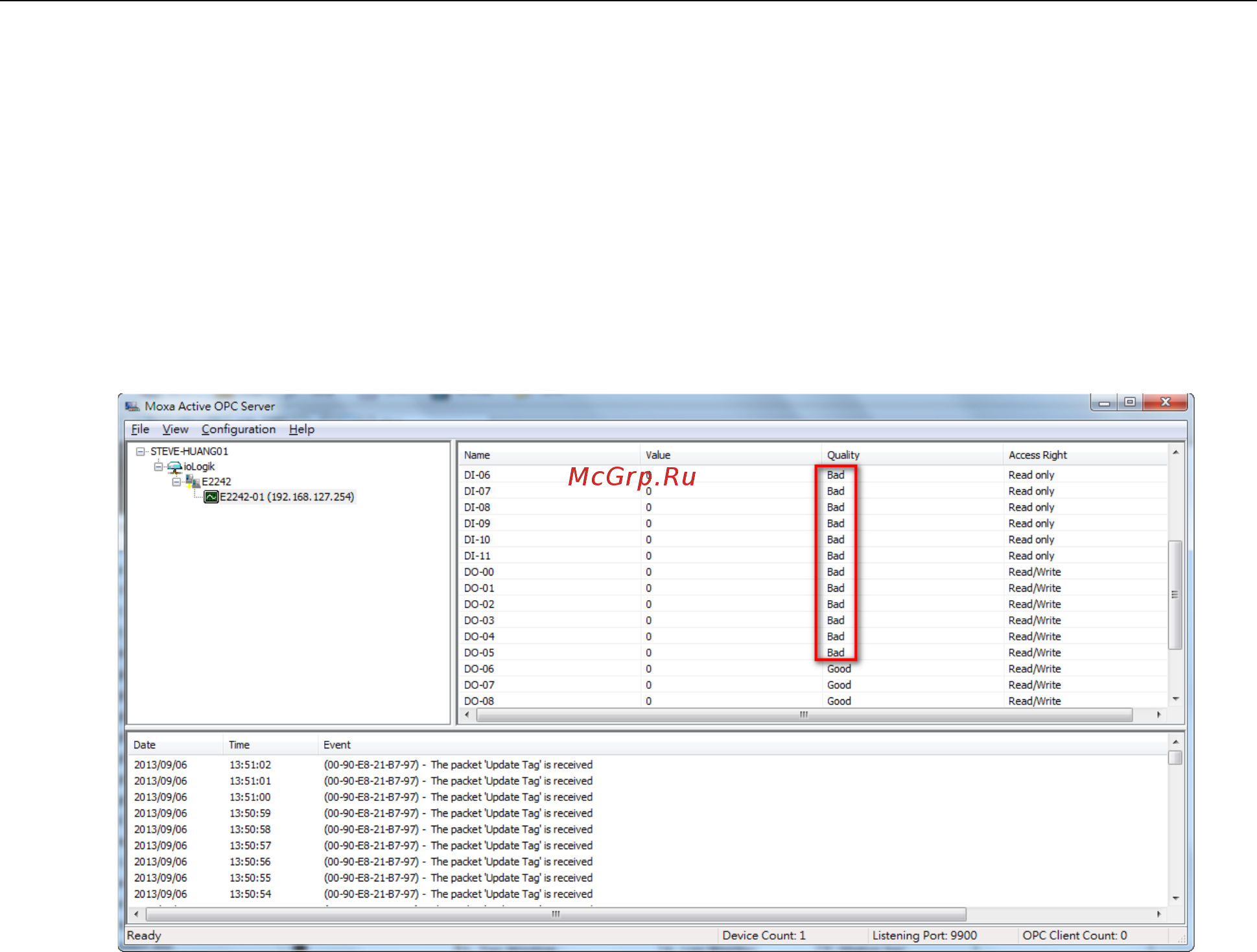Select the DO-07 tag row
The width and height of the screenshot is (1257, 952).
pyautogui.click(x=813, y=685)
